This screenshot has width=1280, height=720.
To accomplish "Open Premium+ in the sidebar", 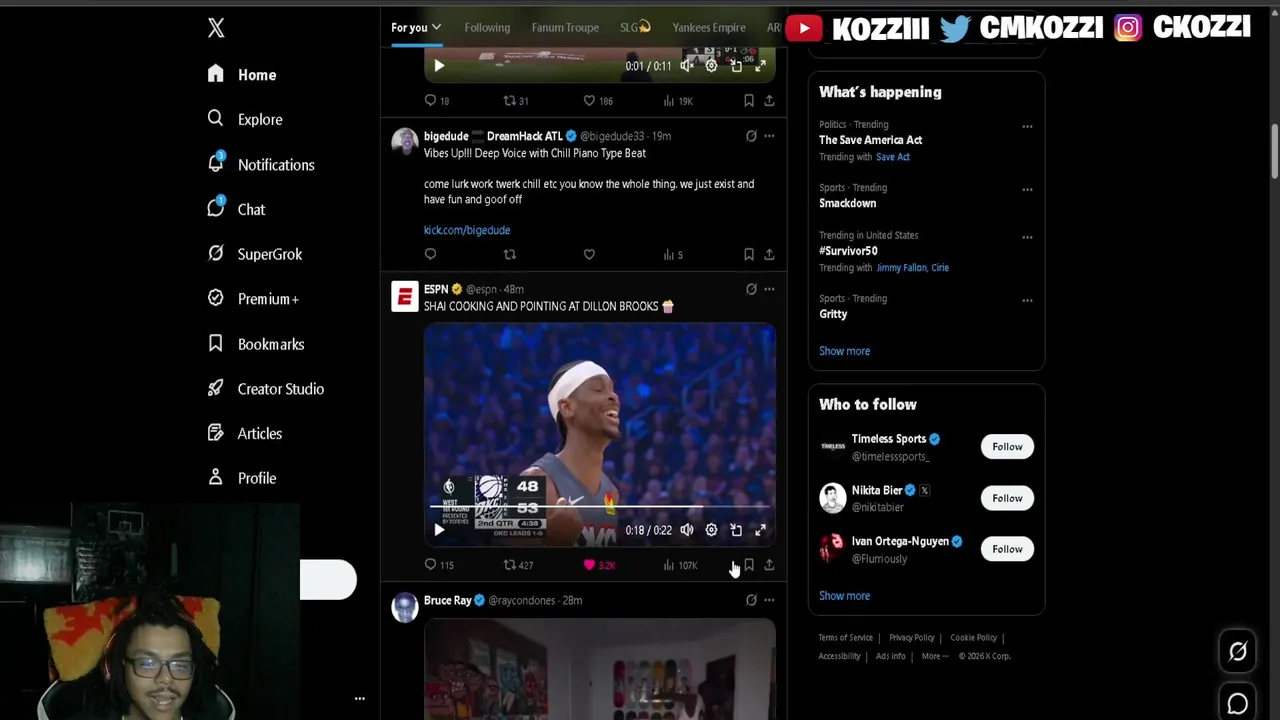I will pyautogui.click(x=253, y=298).
